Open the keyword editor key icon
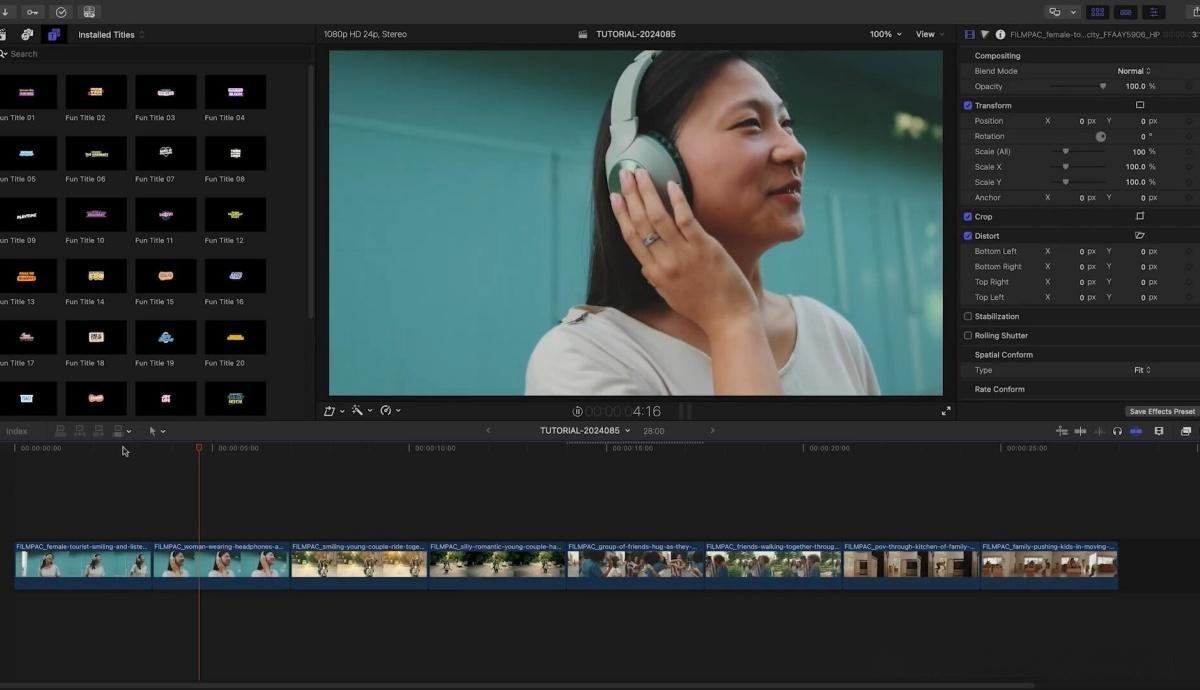Image resolution: width=1200 pixels, height=690 pixels. point(33,12)
